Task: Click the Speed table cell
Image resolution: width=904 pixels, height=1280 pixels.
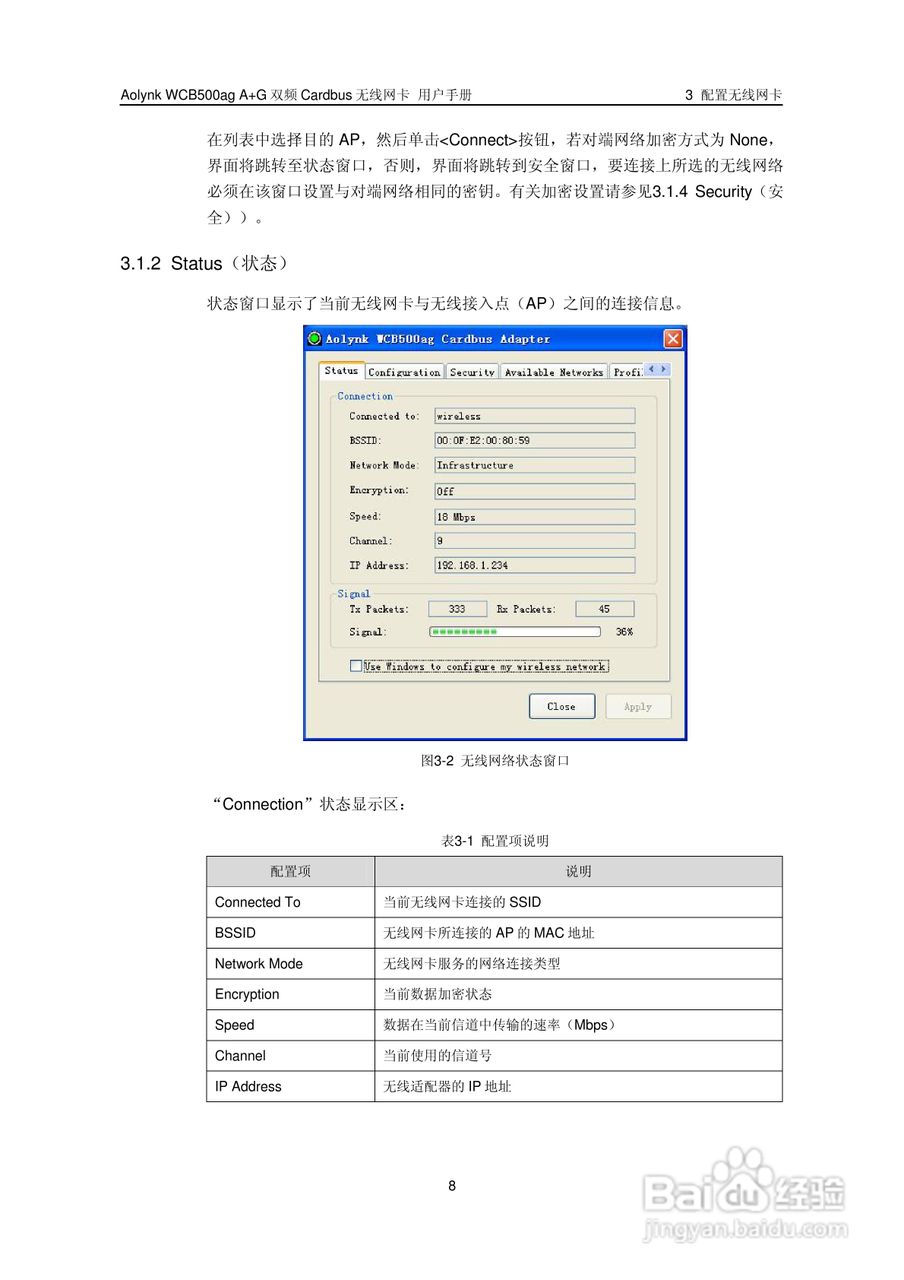Action: [291, 1025]
